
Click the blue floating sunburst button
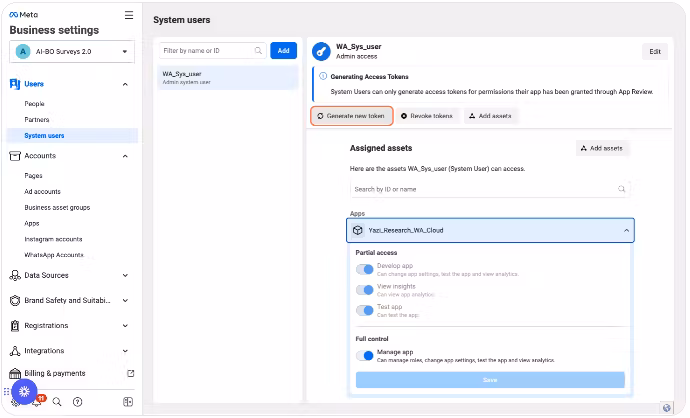tap(23, 391)
